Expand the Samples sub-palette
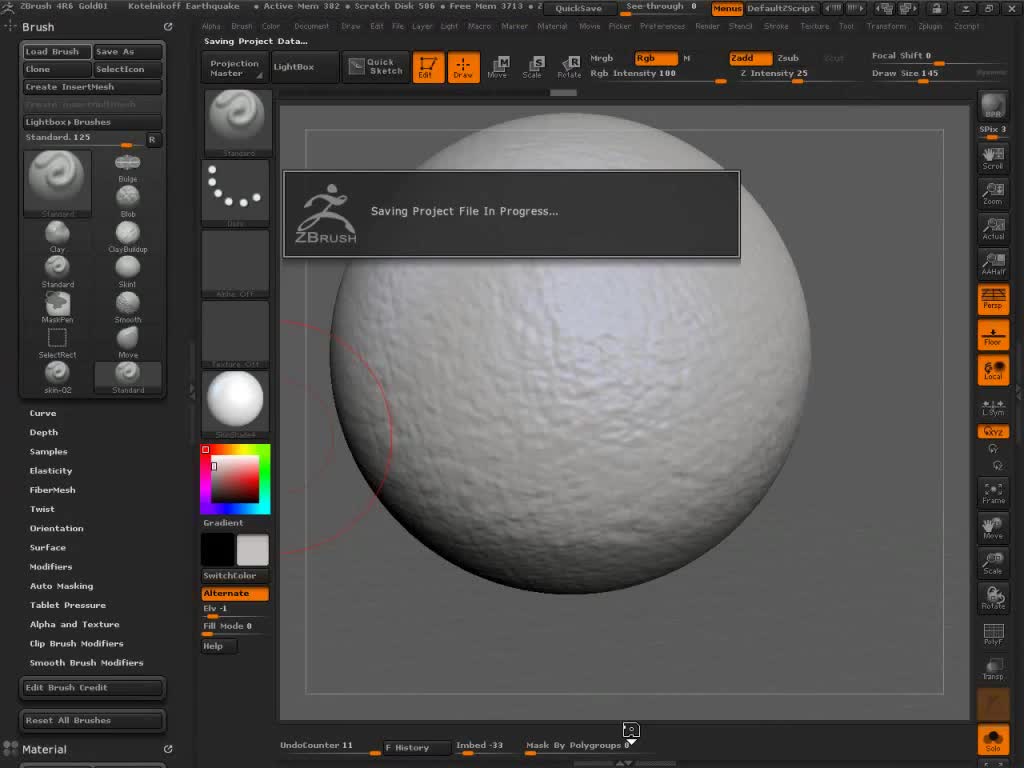Viewport: 1024px width, 768px height. tap(48, 452)
